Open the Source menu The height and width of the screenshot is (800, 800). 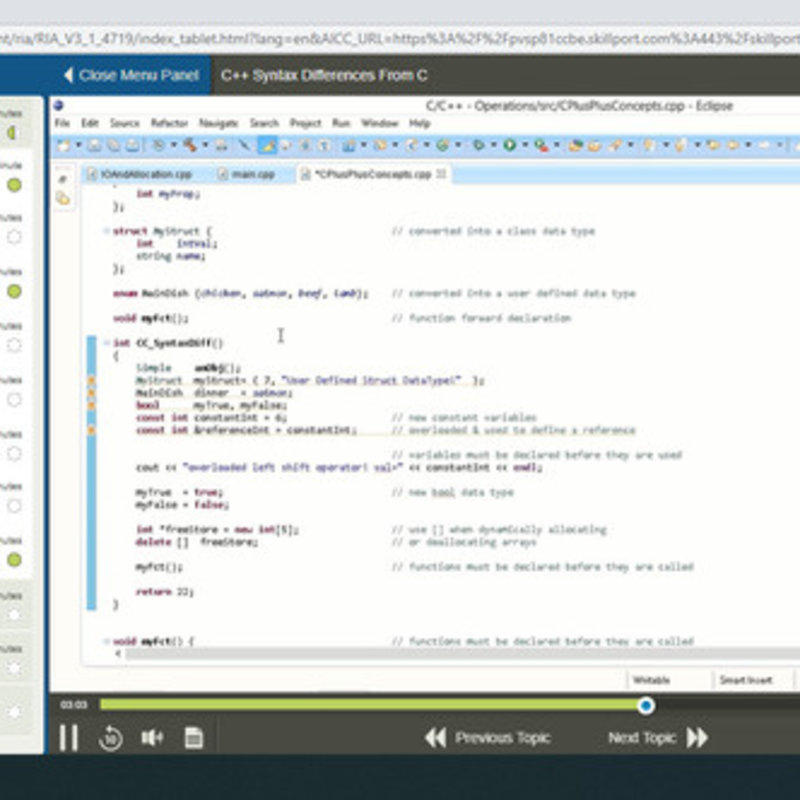124,123
